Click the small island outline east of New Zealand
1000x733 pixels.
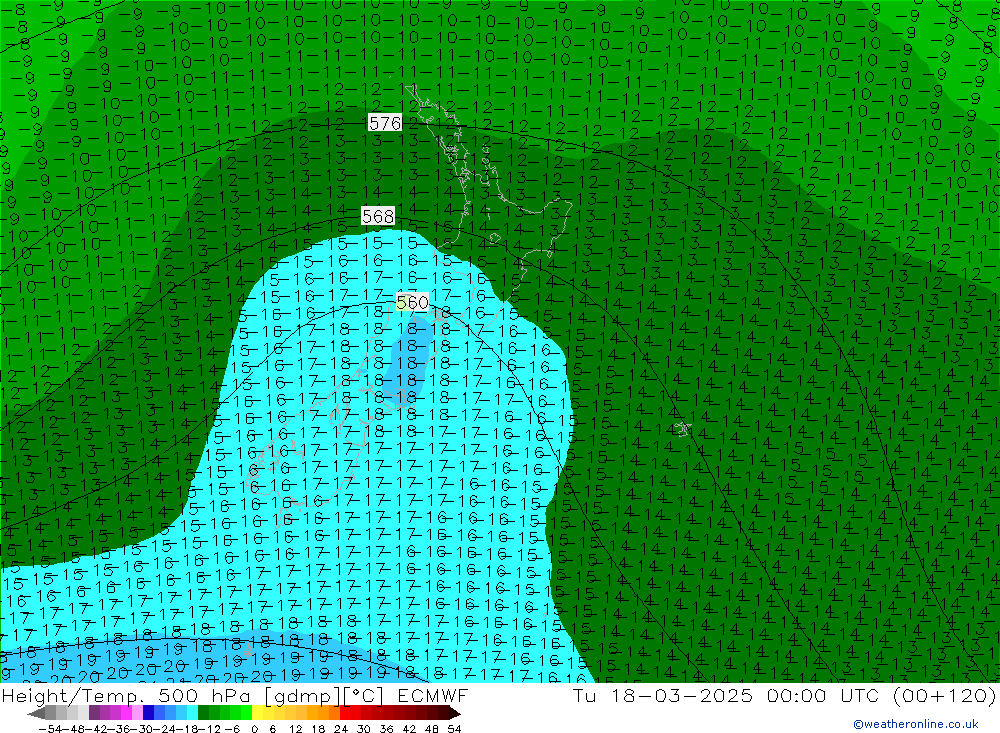(683, 429)
